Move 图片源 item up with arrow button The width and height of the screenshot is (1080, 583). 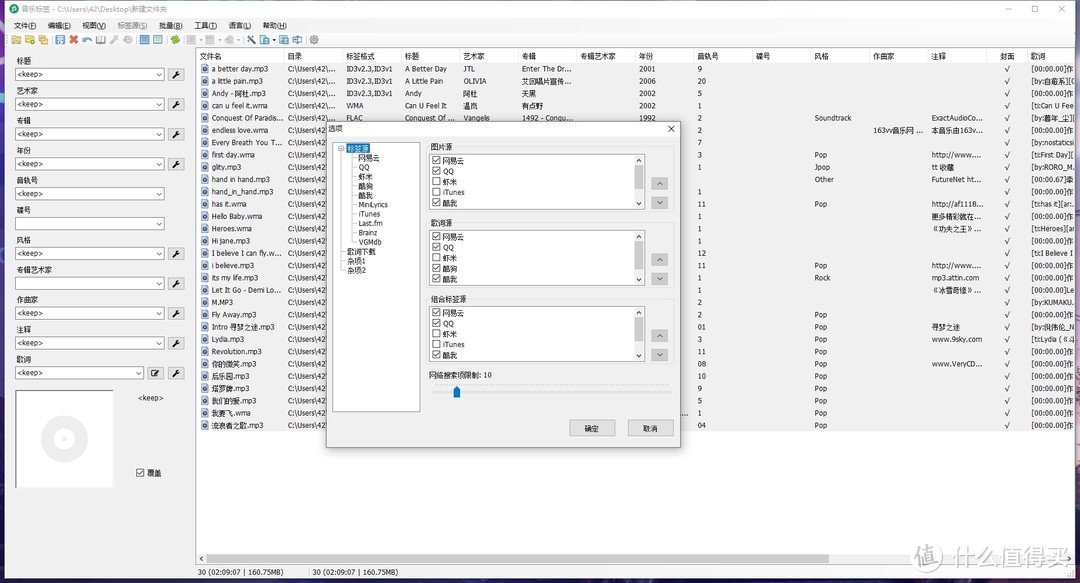pyautogui.click(x=659, y=184)
